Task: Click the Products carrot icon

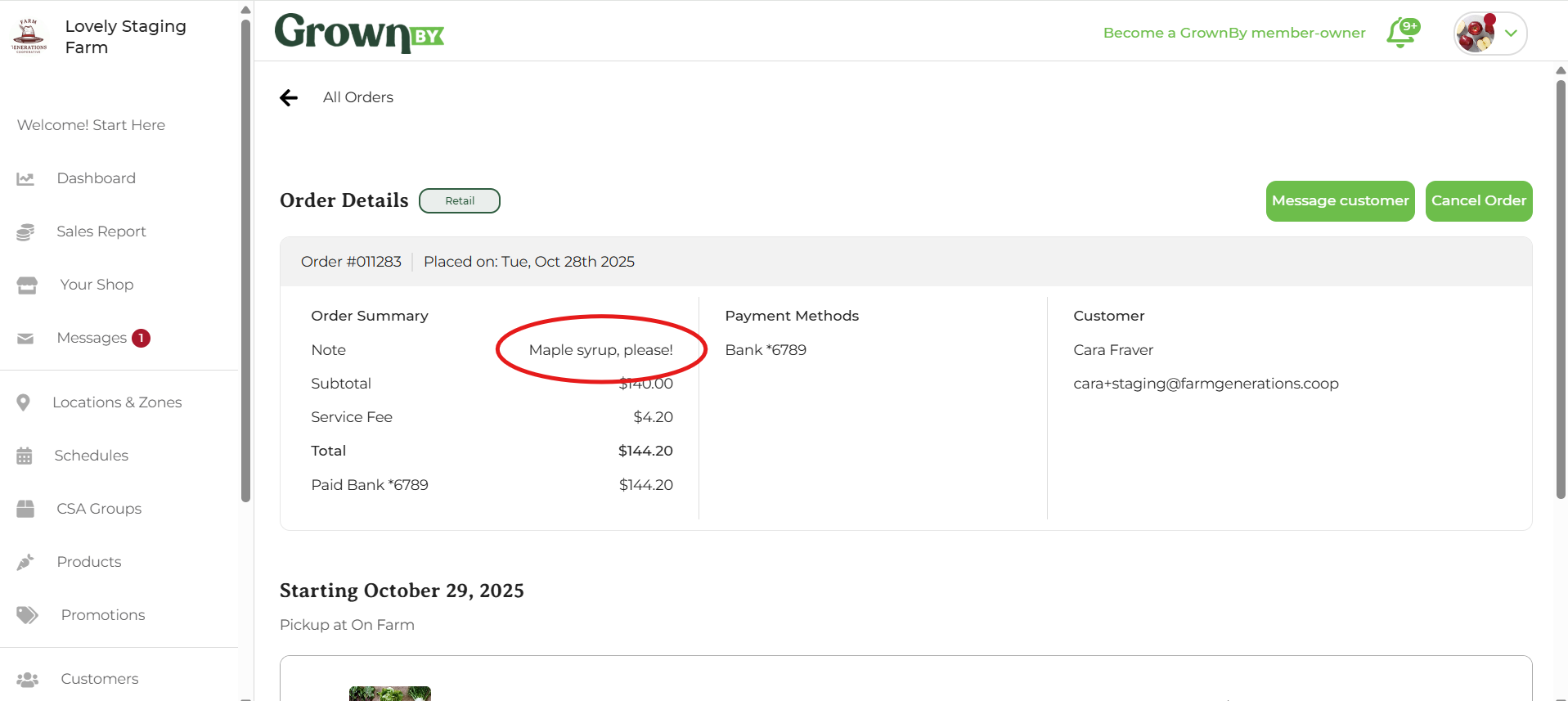Action: tap(25, 562)
